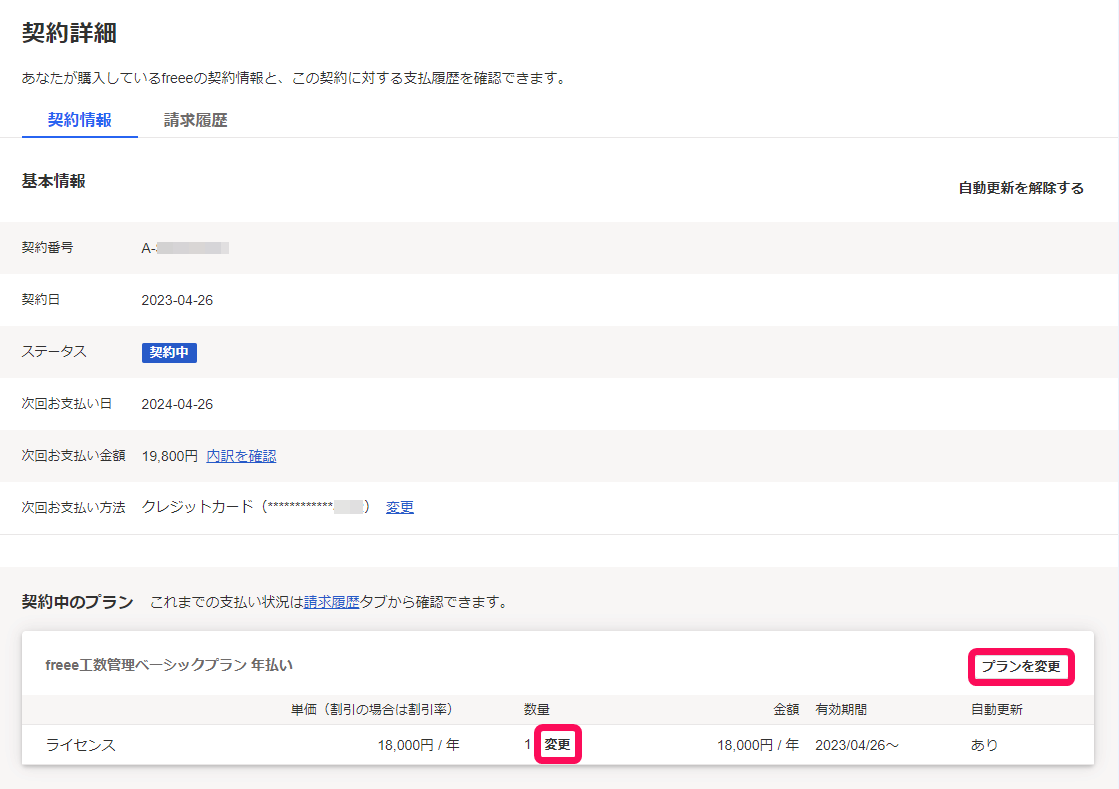This screenshot has height=789, width=1119.
Task: Click the 次回お支払い日 label
Action: [x=67, y=404]
